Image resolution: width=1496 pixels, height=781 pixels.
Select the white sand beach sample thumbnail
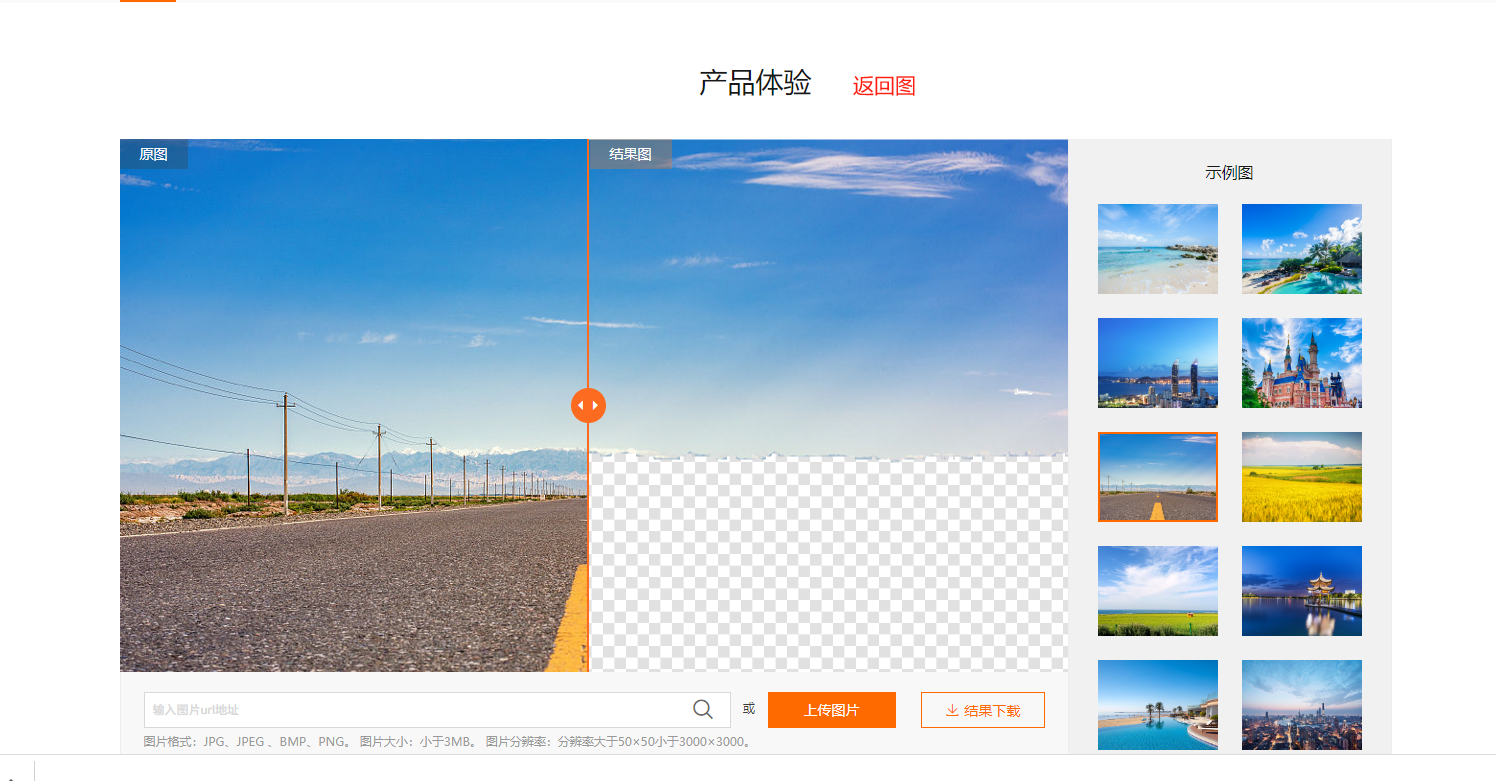click(x=1158, y=249)
